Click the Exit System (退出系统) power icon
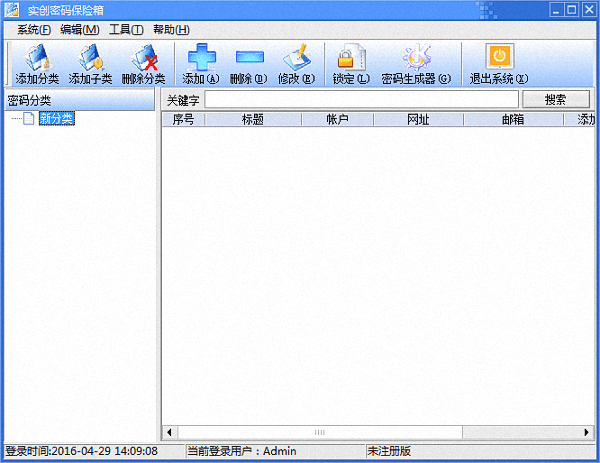Screen dimensions: 600x463 coord(499,63)
